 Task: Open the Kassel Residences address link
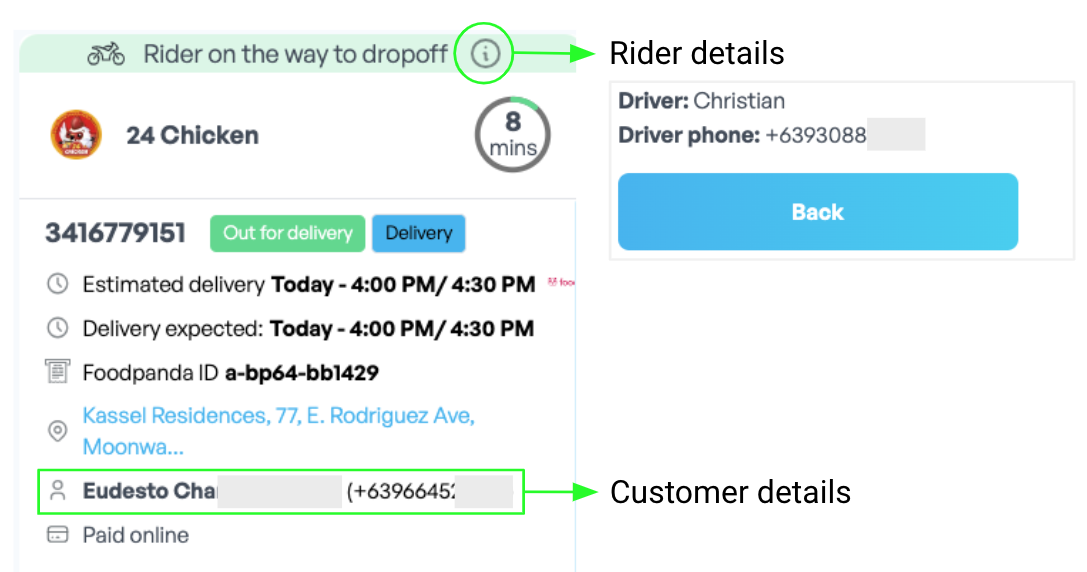pyautogui.click(x=279, y=431)
